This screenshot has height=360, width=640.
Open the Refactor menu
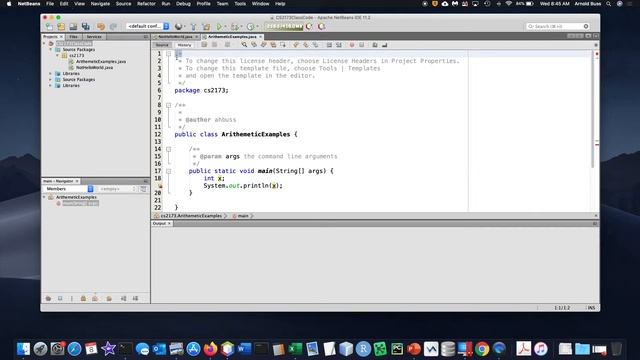[146, 4]
